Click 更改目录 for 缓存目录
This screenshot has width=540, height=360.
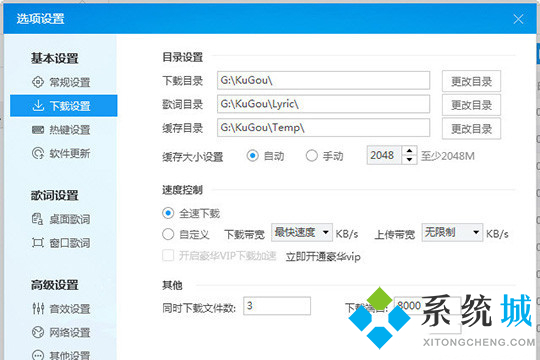(x=471, y=128)
